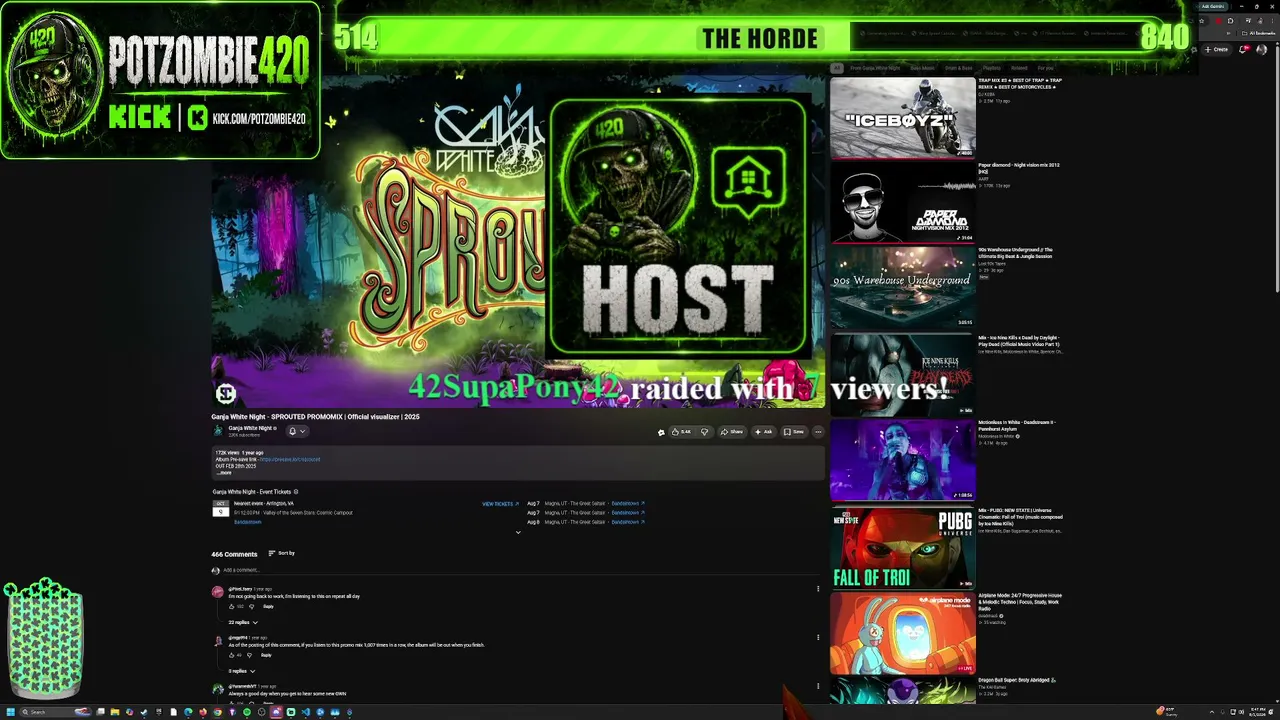1280x720 pixels.
Task: Reply to the 'not going back to work' comment
Action: (x=268, y=606)
